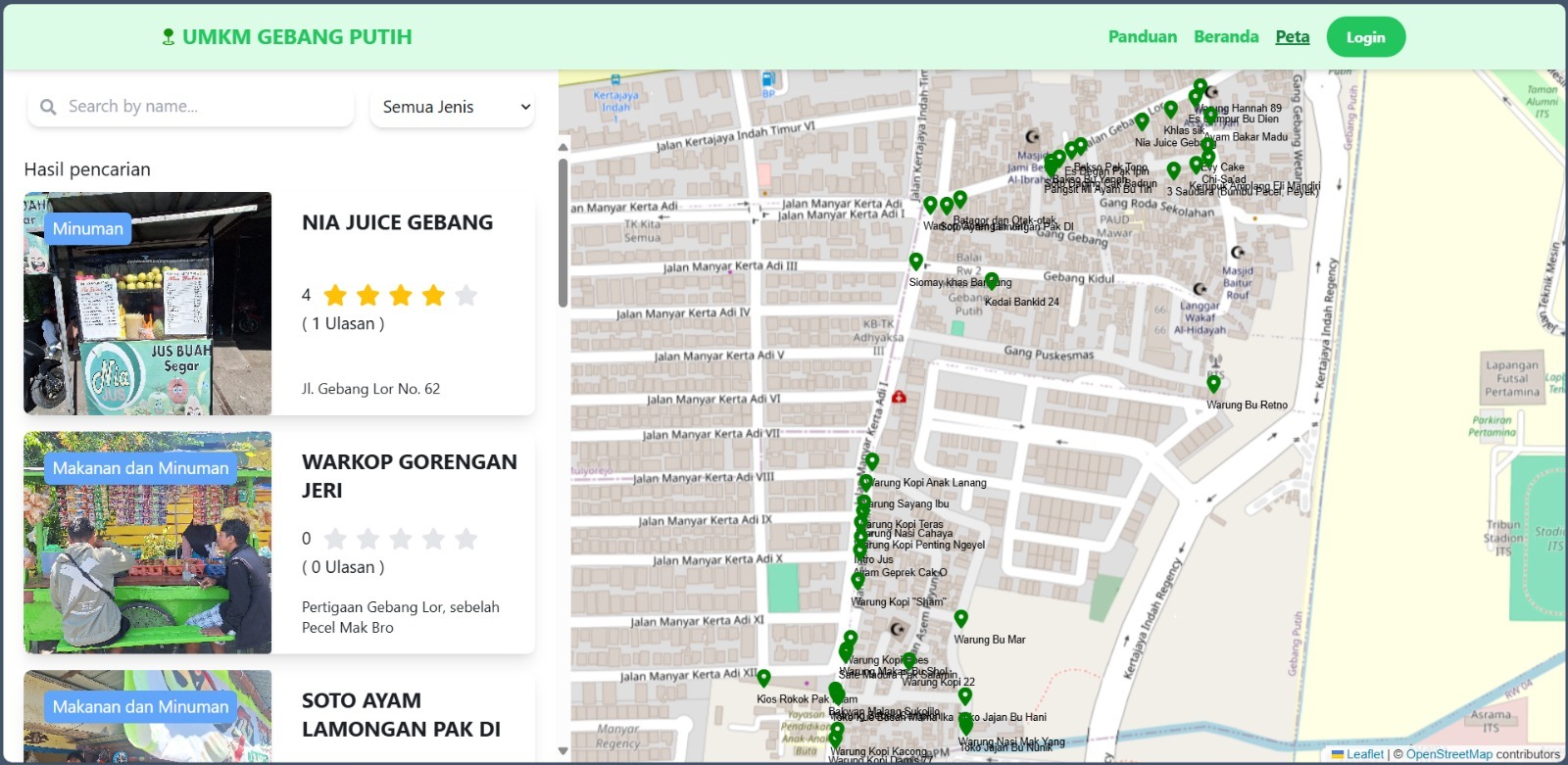Go to the Panduan page
Image resolution: width=1568 pixels, height=765 pixels.
coord(1142,36)
